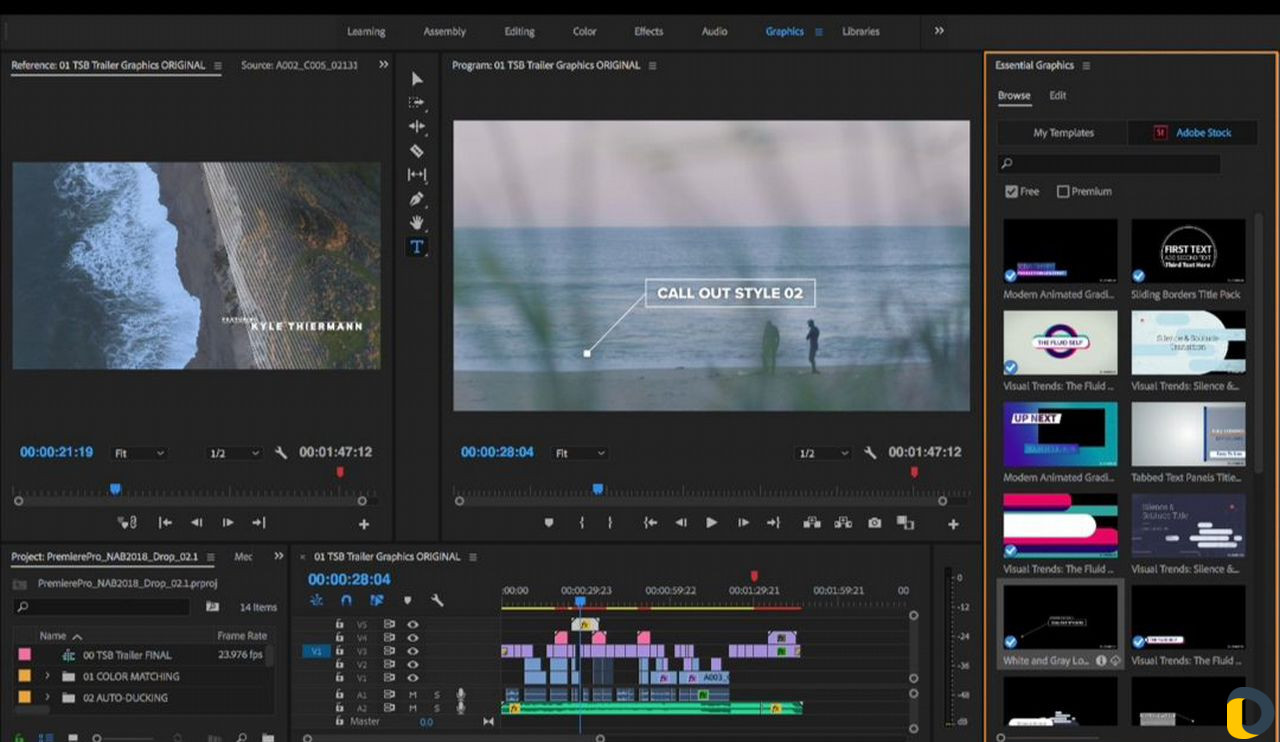Toggle nest sequence insert option in timeline
Image resolution: width=1280 pixels, height=742 pixels.
pyautogui.click(x=317, y=601)
